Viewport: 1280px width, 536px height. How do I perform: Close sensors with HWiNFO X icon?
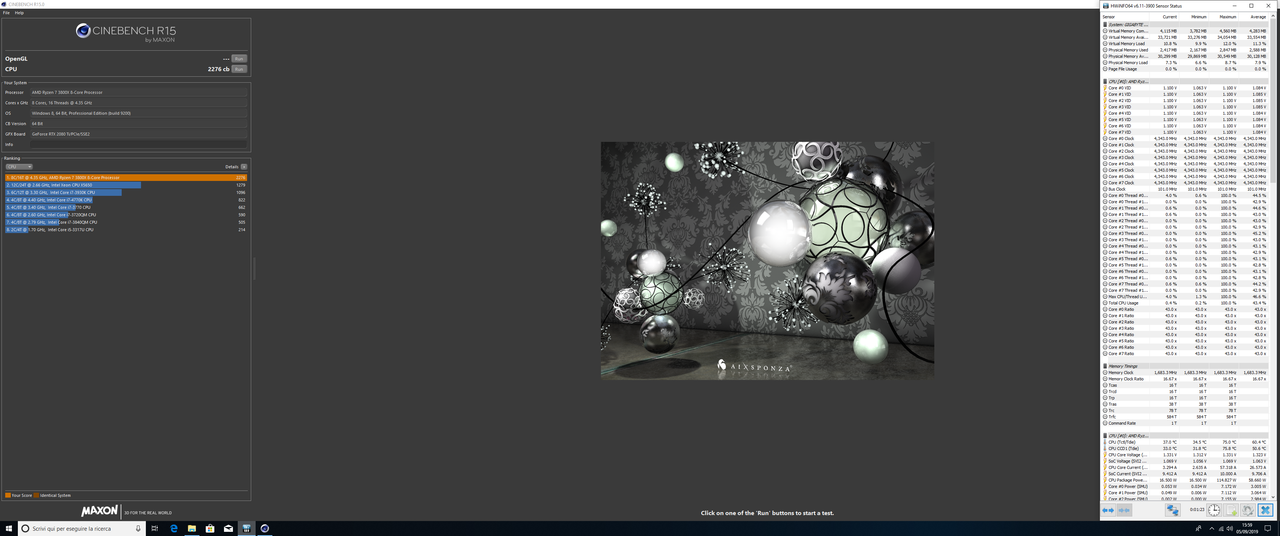point(1265,510)
